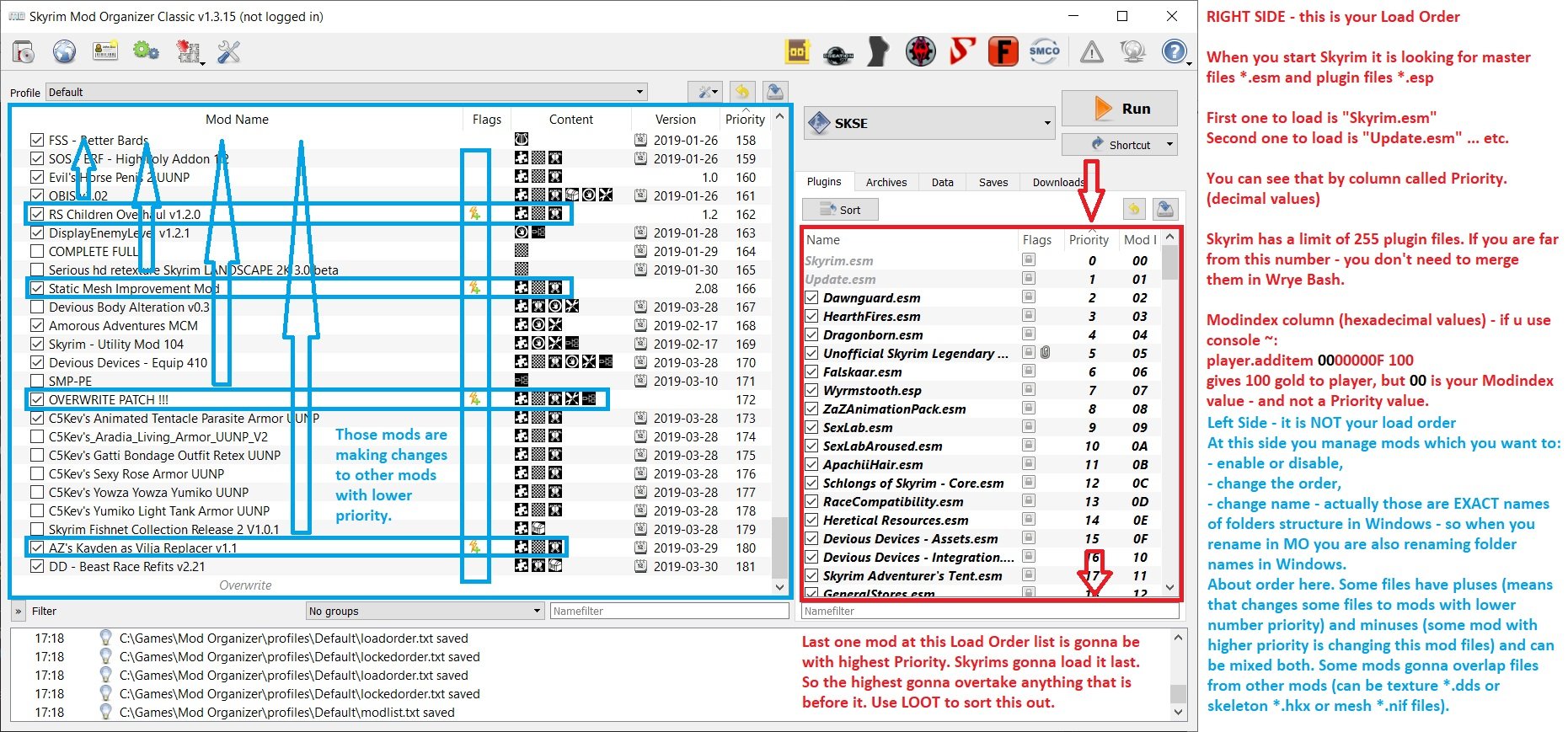This screenshot has width=1568, height=732.
Task: Switch to the Archives tab
Action: tap(886, 182)
